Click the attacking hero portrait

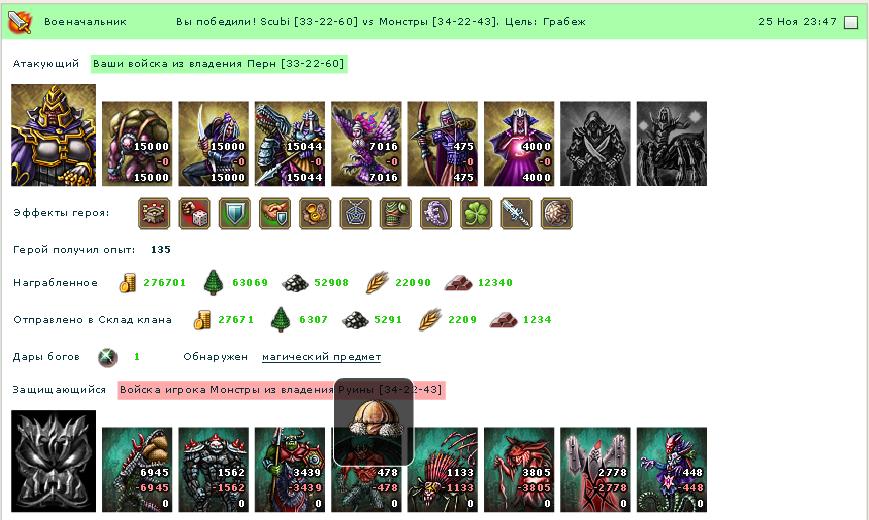coord(54,135)
